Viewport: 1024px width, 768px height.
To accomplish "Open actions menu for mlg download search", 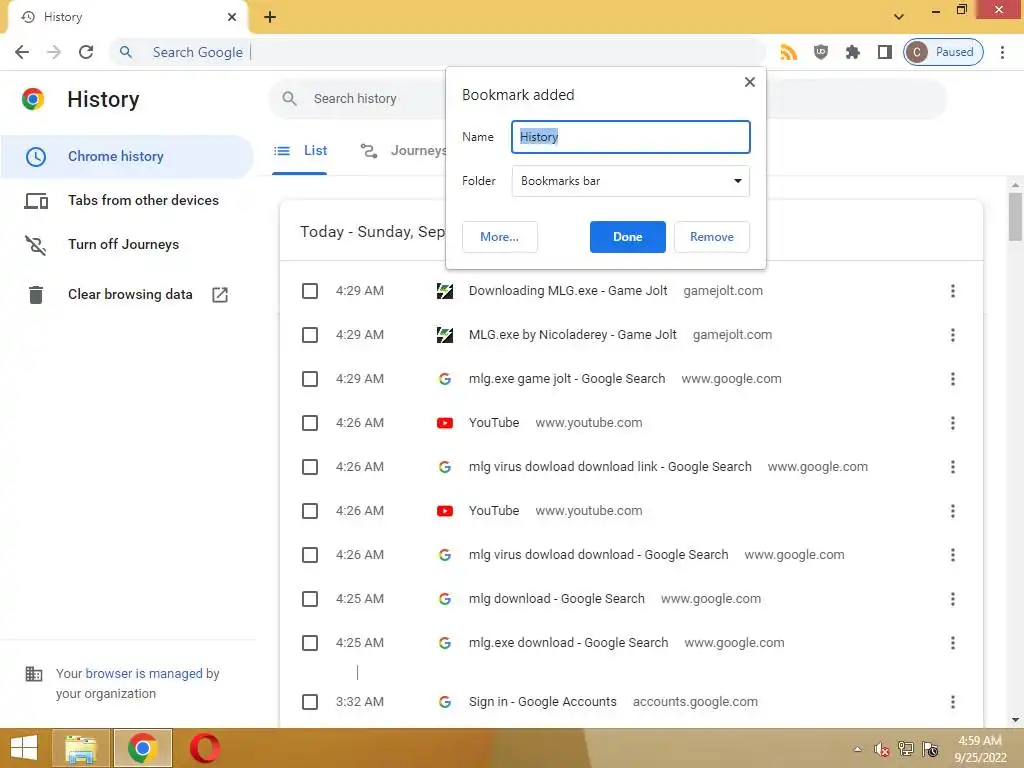I will pyautogui.click(x=953, y=599).
